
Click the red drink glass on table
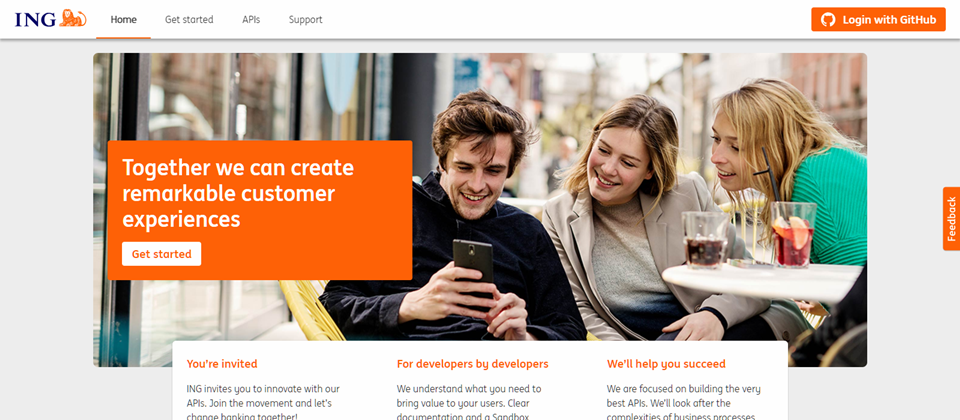(x=793, y=234)
